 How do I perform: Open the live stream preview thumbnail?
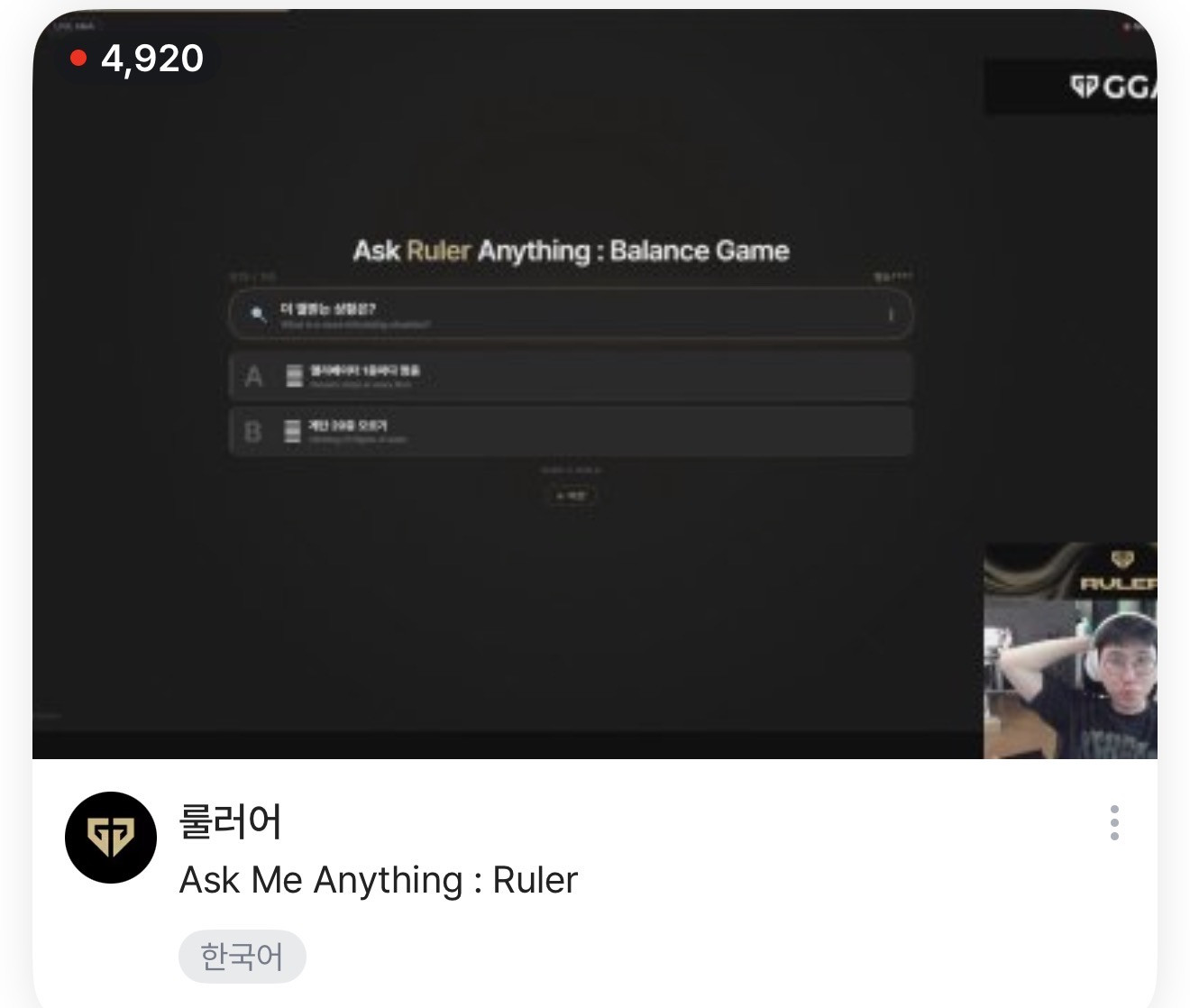595,384
